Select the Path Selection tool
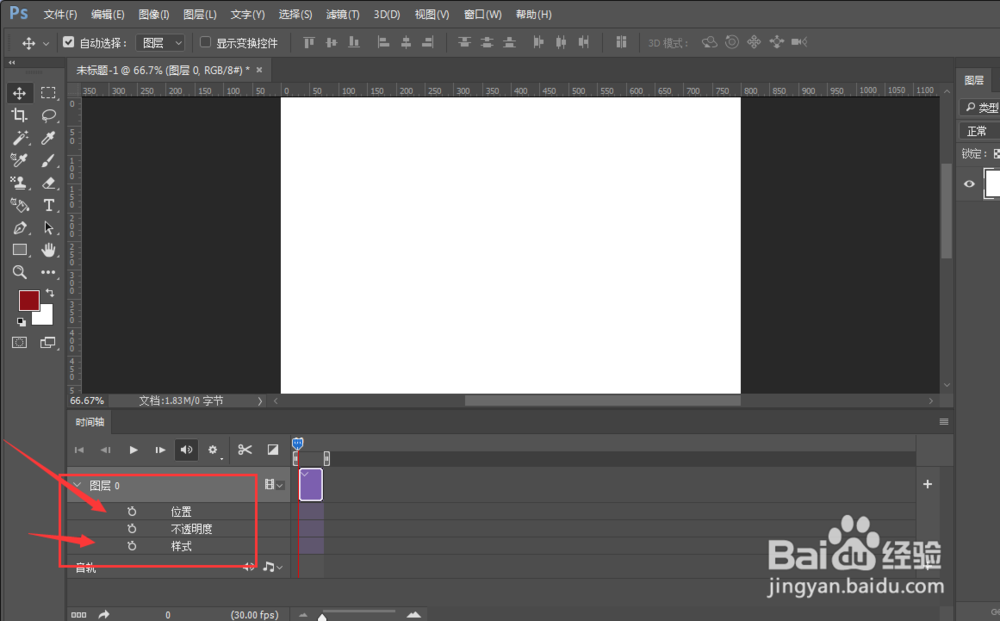The height and width of the screenshot is (621, 1000). [48, 228]
